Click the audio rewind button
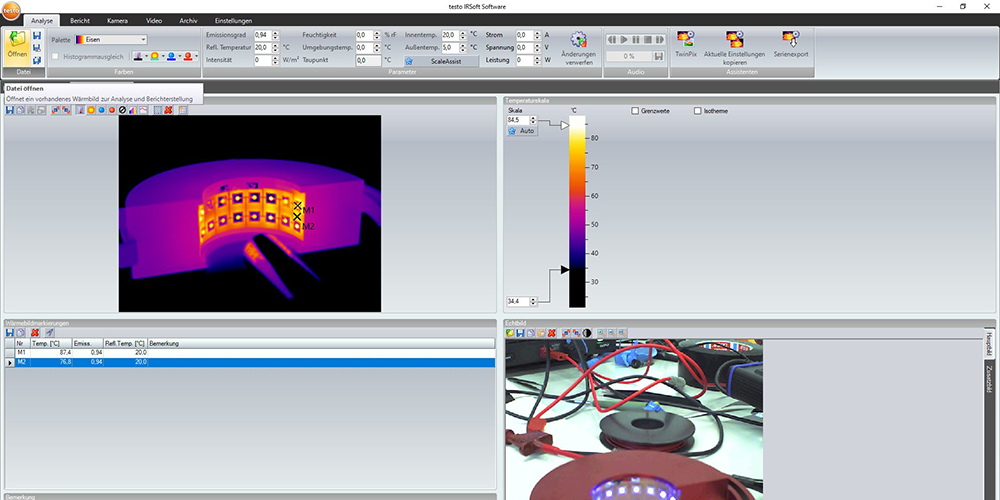Viewport: 1000px width, 500px height. click(x=612, y=40)
